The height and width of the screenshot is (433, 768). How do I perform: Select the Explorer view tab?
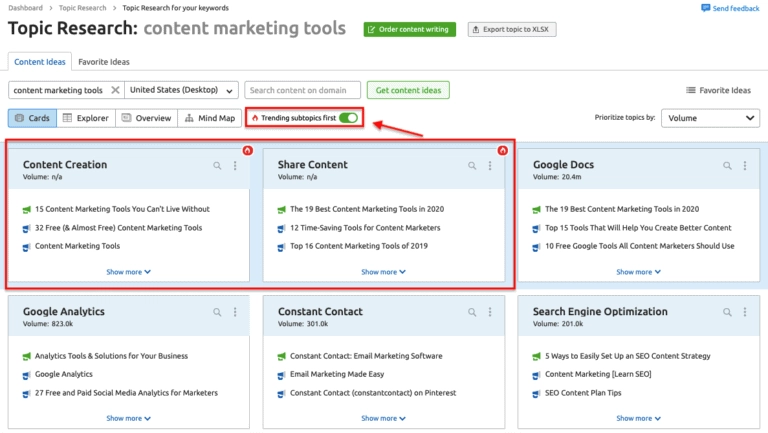point(85,118)
